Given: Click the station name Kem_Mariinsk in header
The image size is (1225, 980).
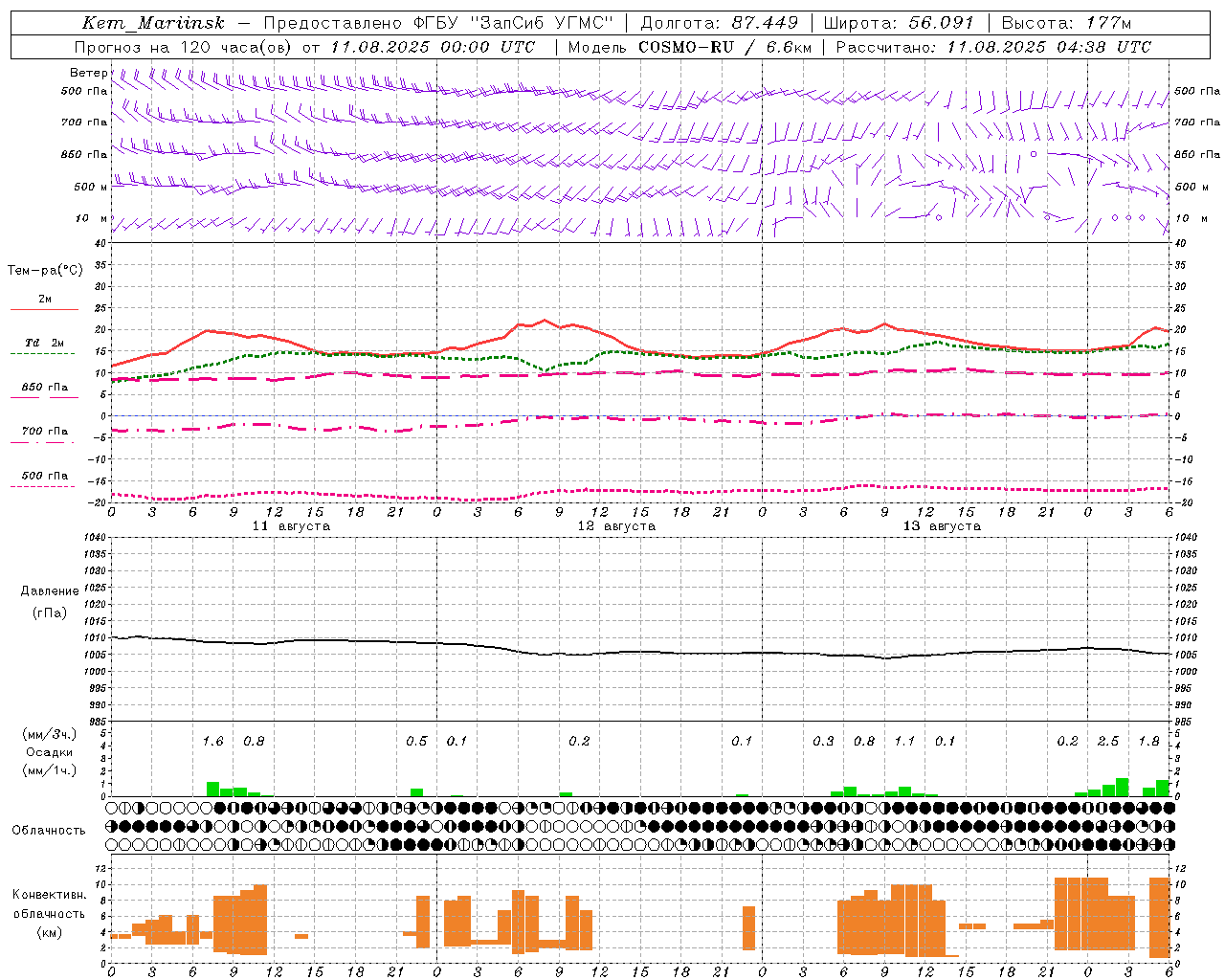Looking at the screenshot, I should 153,23.
